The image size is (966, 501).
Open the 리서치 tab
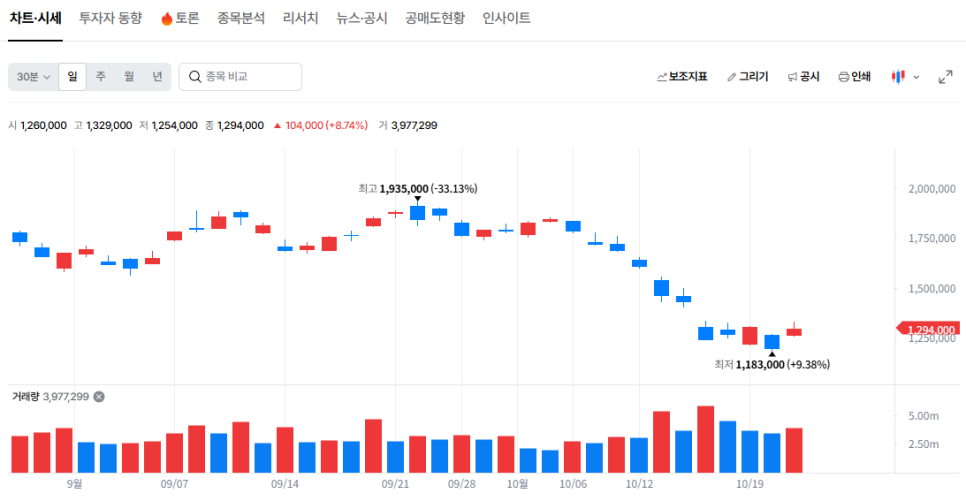tap(300, 18)
